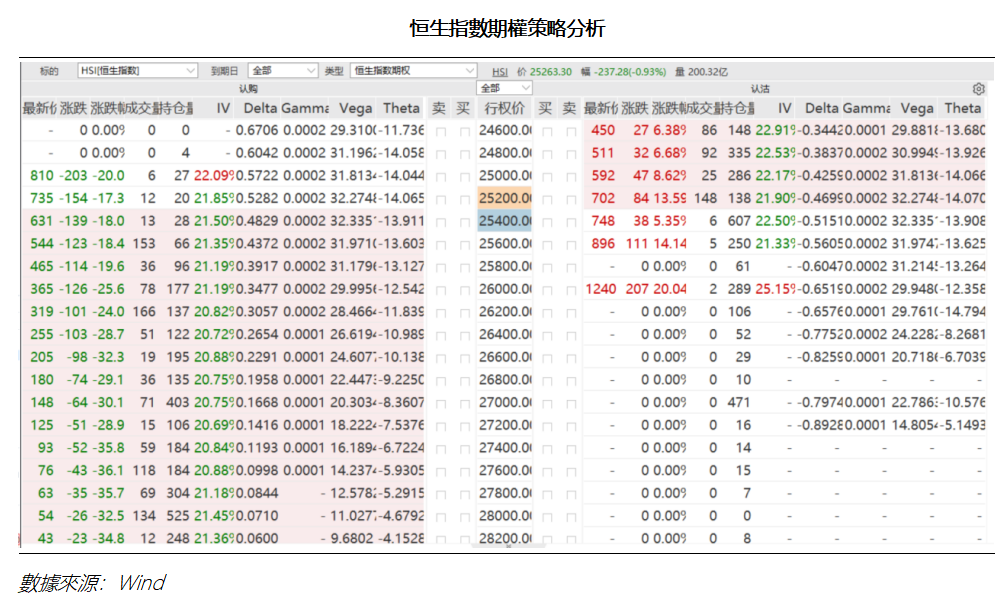
Task: Select the 28200.00 strike price cell
Action: [505, 538]
